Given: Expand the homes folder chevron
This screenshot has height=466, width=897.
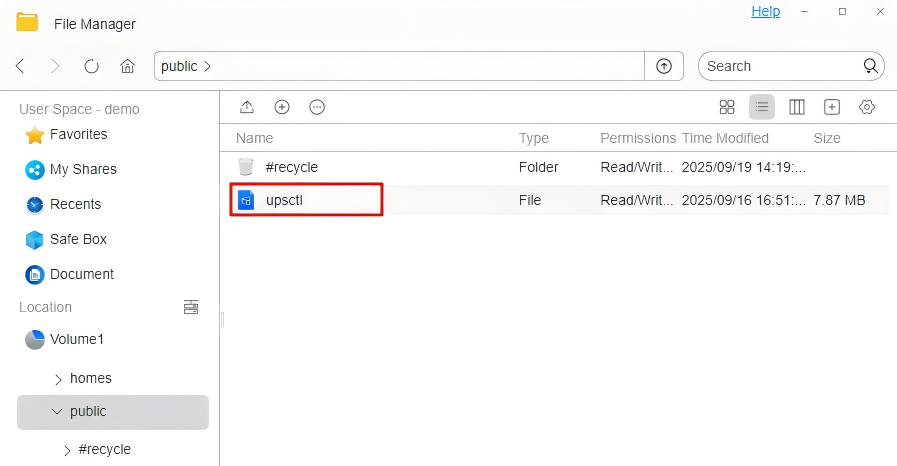Looking at the screenshot, I should [58, 379].
